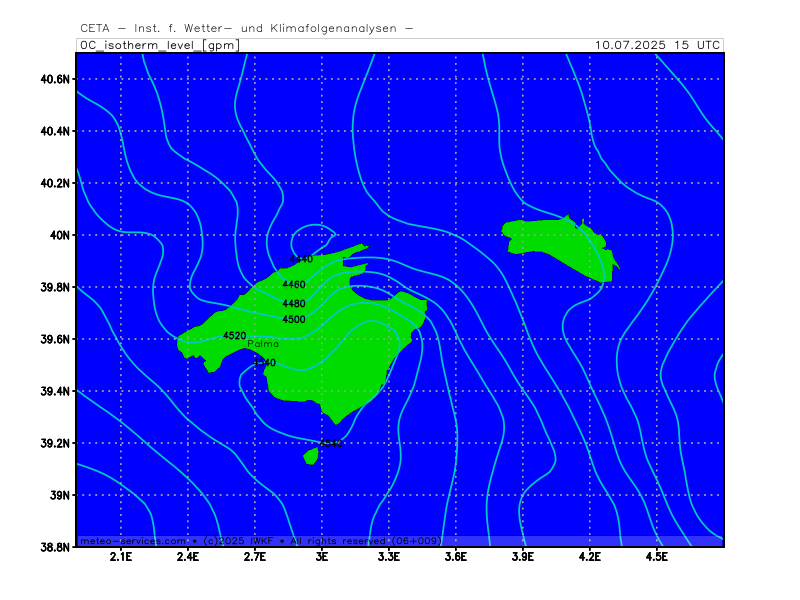Click the 2.7E longitude label
Viewport: 800px width, 600px height.
[x=255, y=557]
